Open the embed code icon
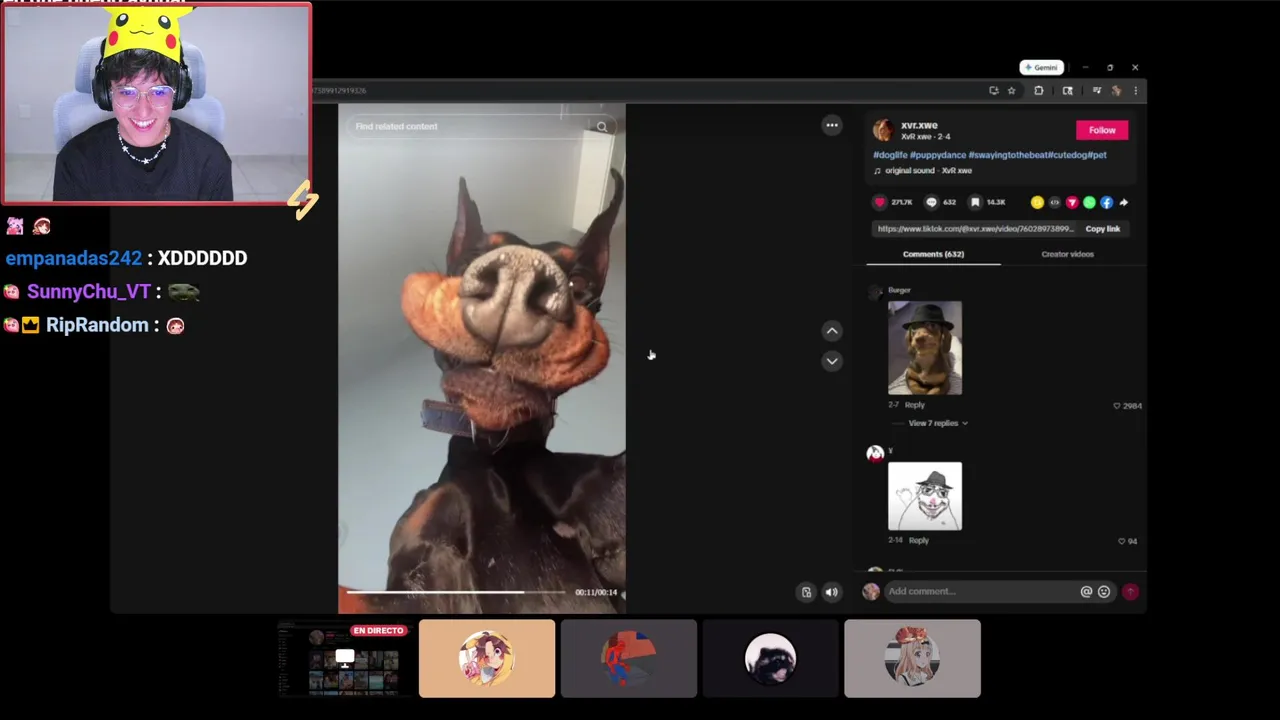 coord(1054,202)
